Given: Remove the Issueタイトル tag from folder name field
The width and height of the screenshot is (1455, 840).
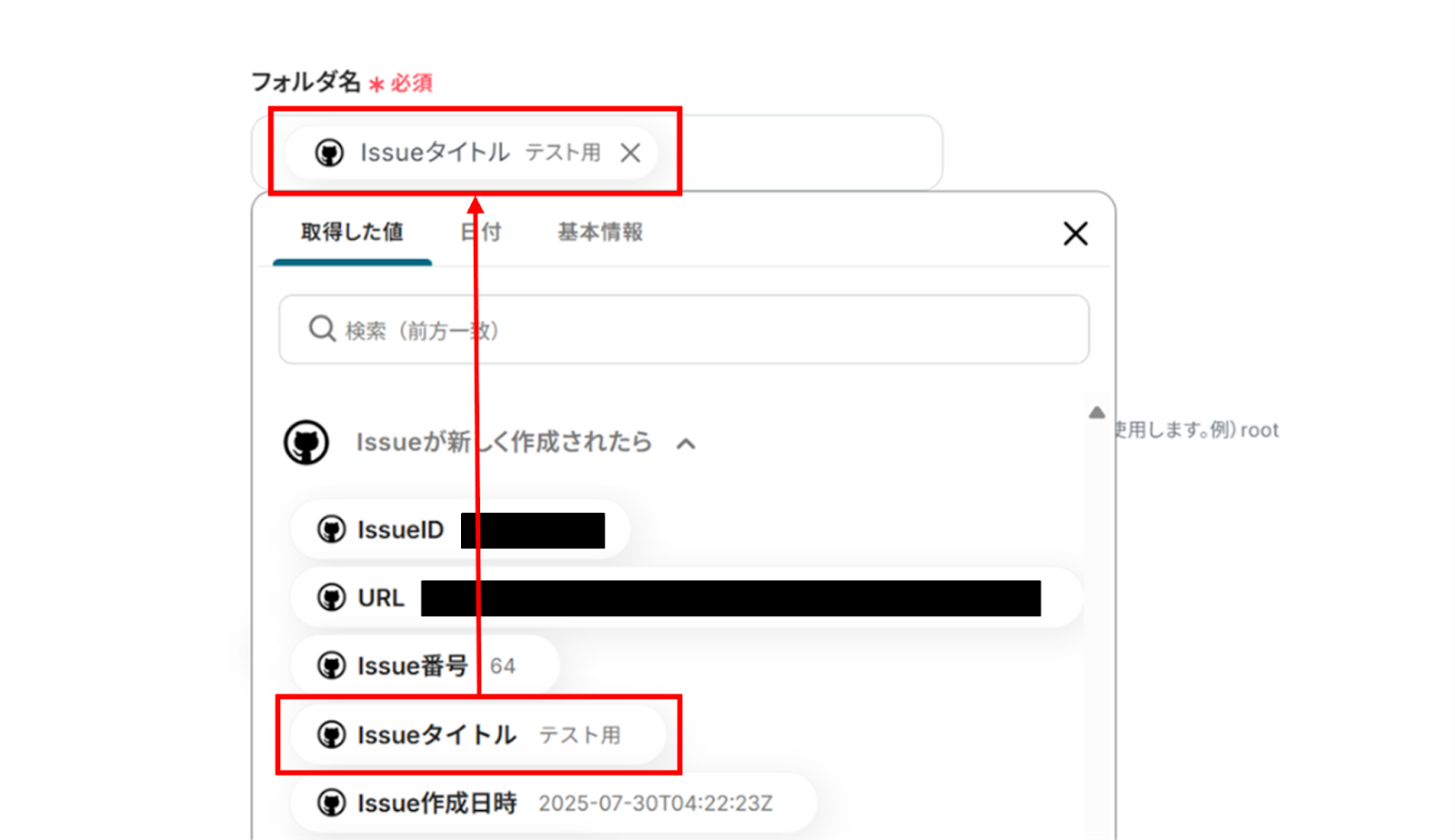Looking at the screenshot, I should click(630, 153).
